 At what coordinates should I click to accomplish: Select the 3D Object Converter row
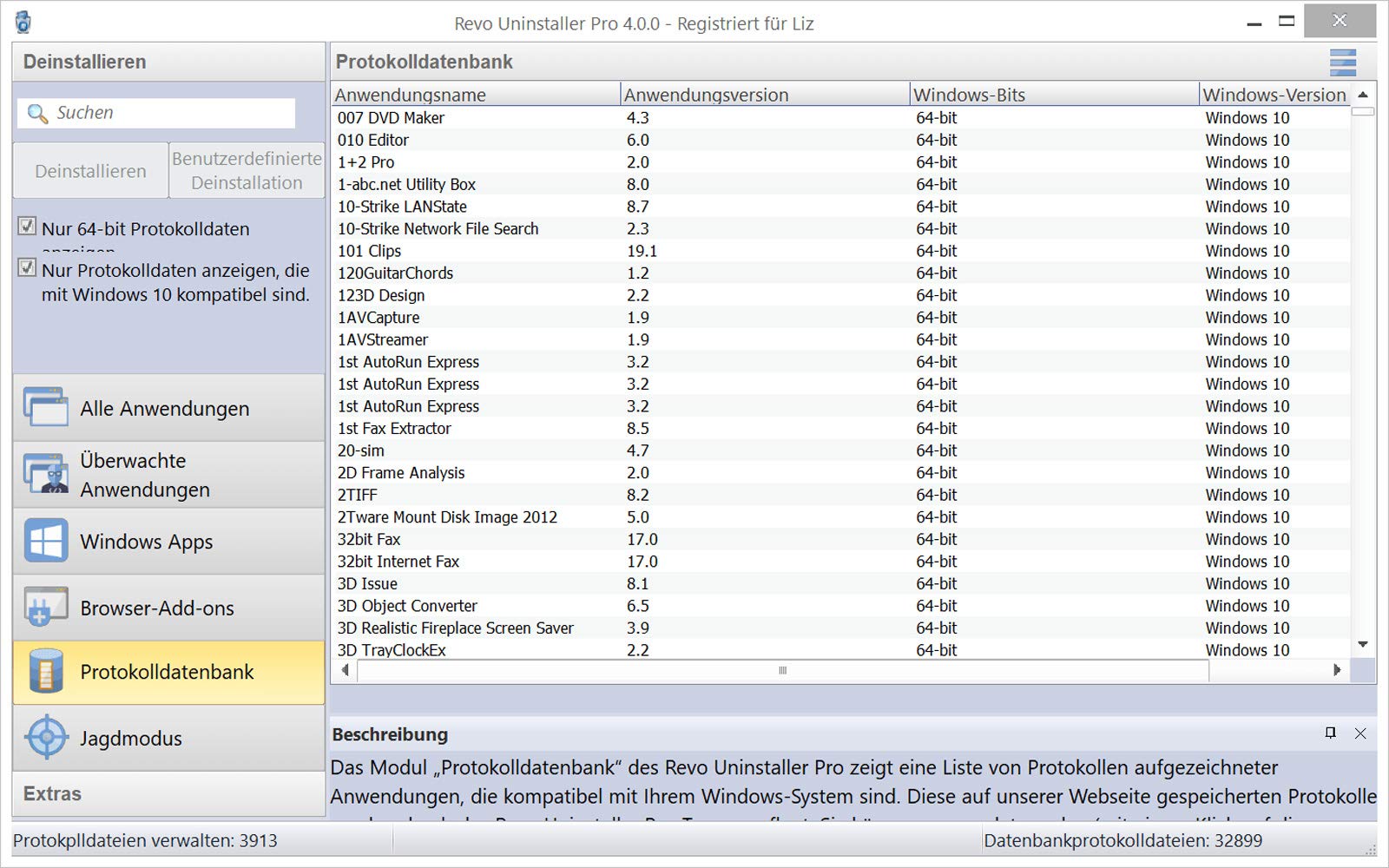pos(840,606)
